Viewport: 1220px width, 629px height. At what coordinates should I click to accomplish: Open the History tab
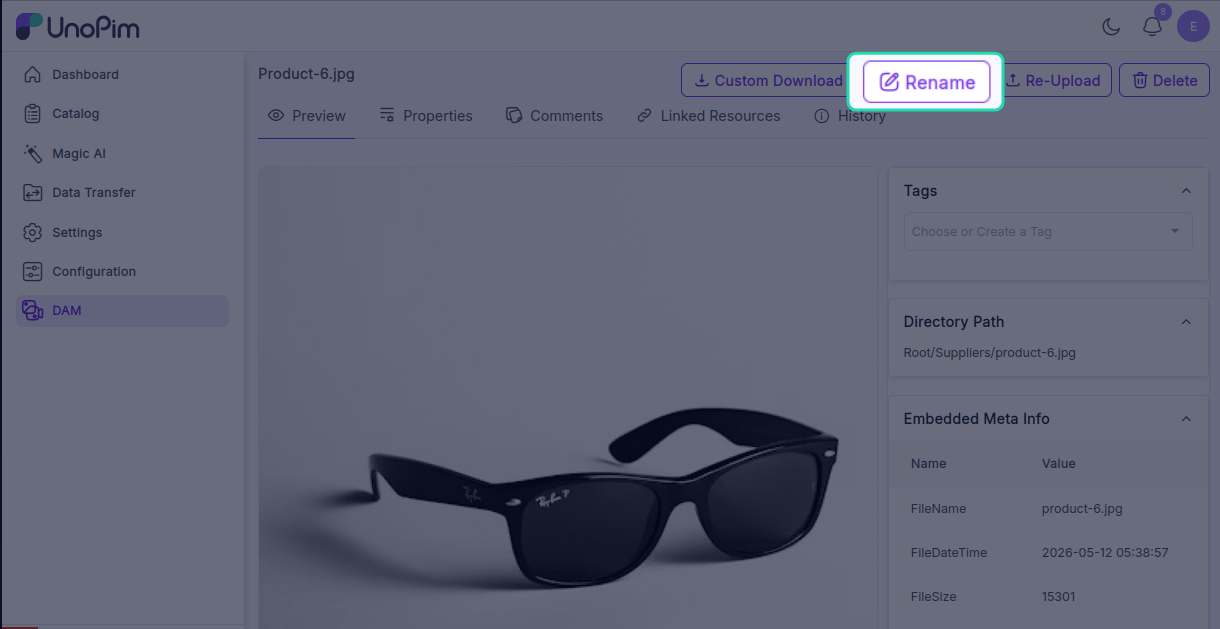tap(850, 116)
